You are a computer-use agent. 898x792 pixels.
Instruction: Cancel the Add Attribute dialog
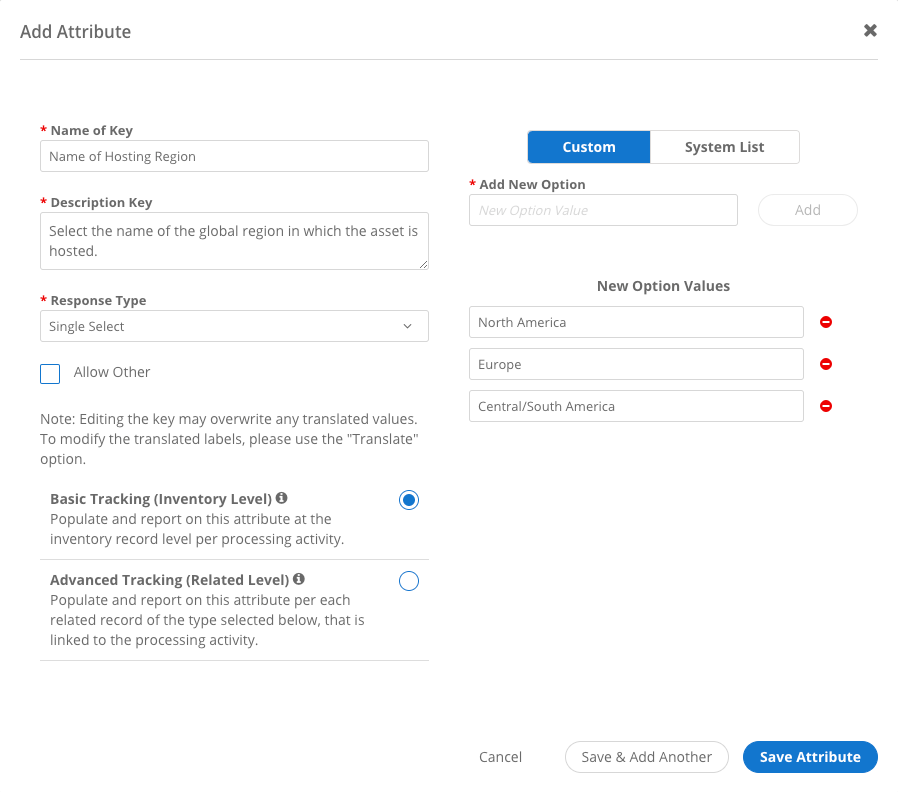[500, 757]
